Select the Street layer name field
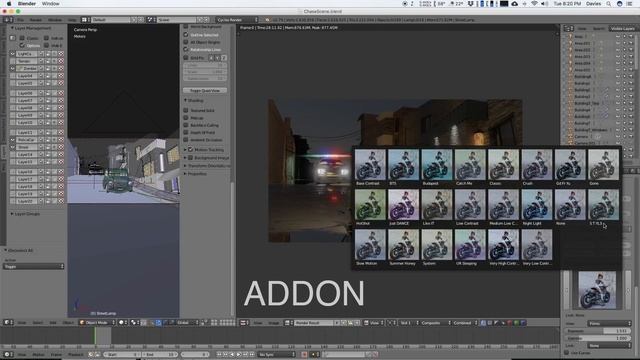The height and width of the screenshot is (360, 640). [x=27, y=147]
